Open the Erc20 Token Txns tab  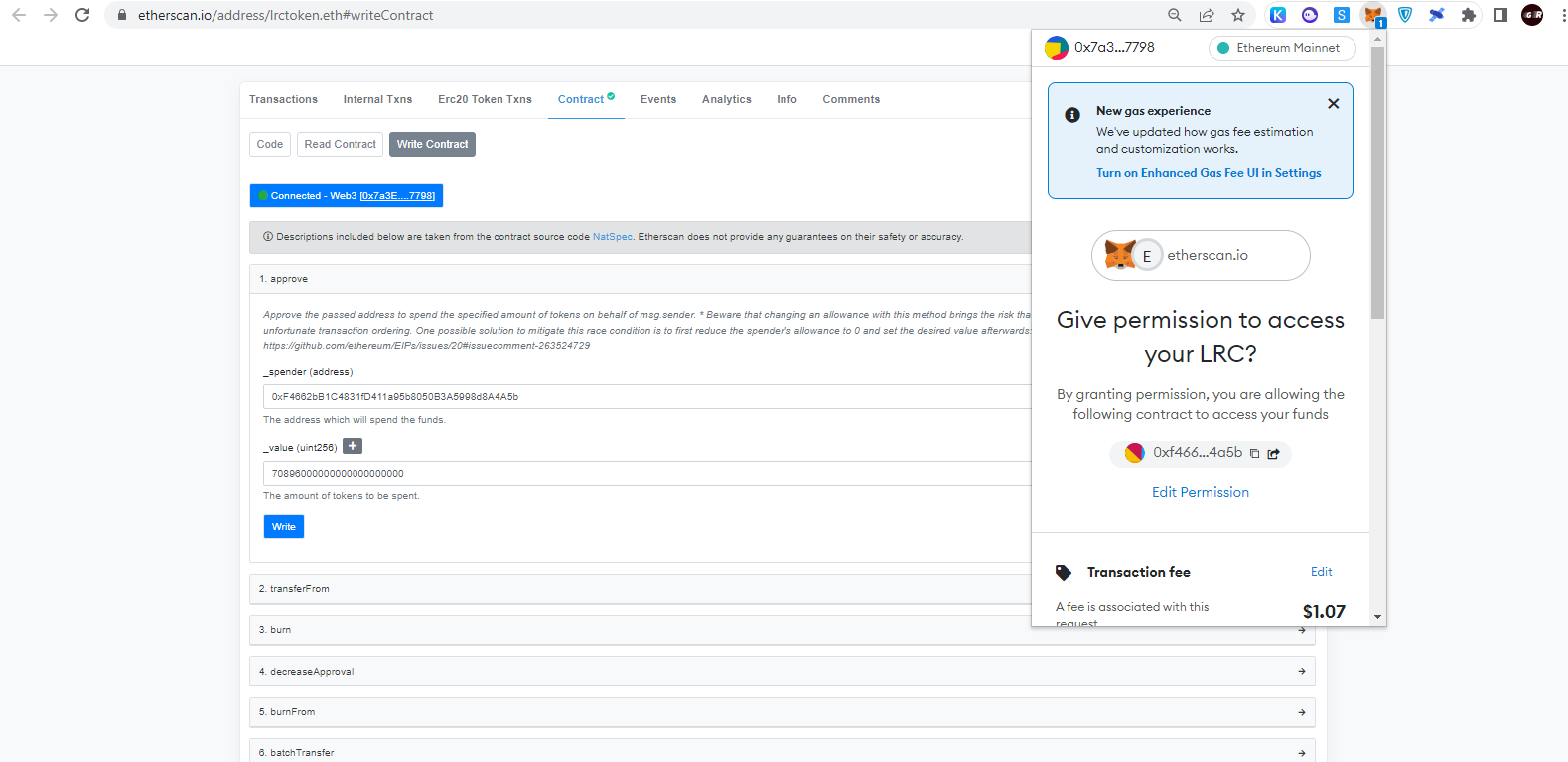pos(485,99)
